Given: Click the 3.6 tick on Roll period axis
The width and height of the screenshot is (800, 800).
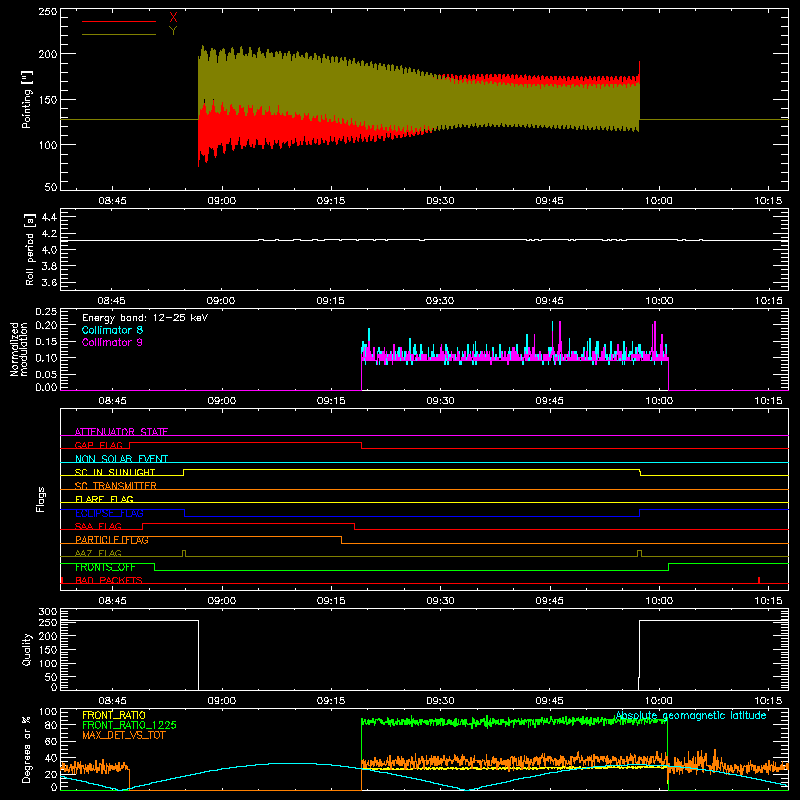Looking at the screenshot, I should (x=49, y=282).
